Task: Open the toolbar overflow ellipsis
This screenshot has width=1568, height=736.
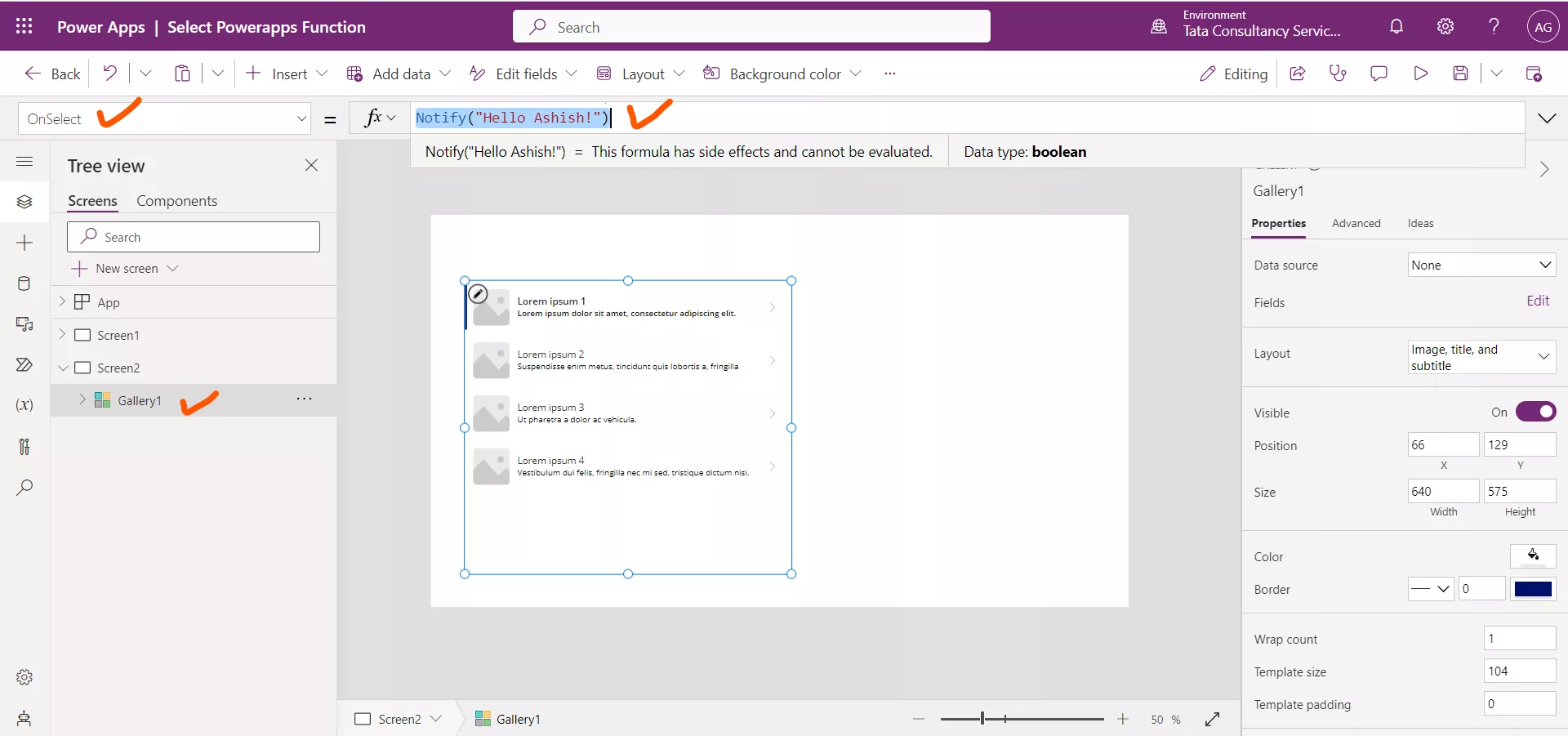Action: pos(890,74)
